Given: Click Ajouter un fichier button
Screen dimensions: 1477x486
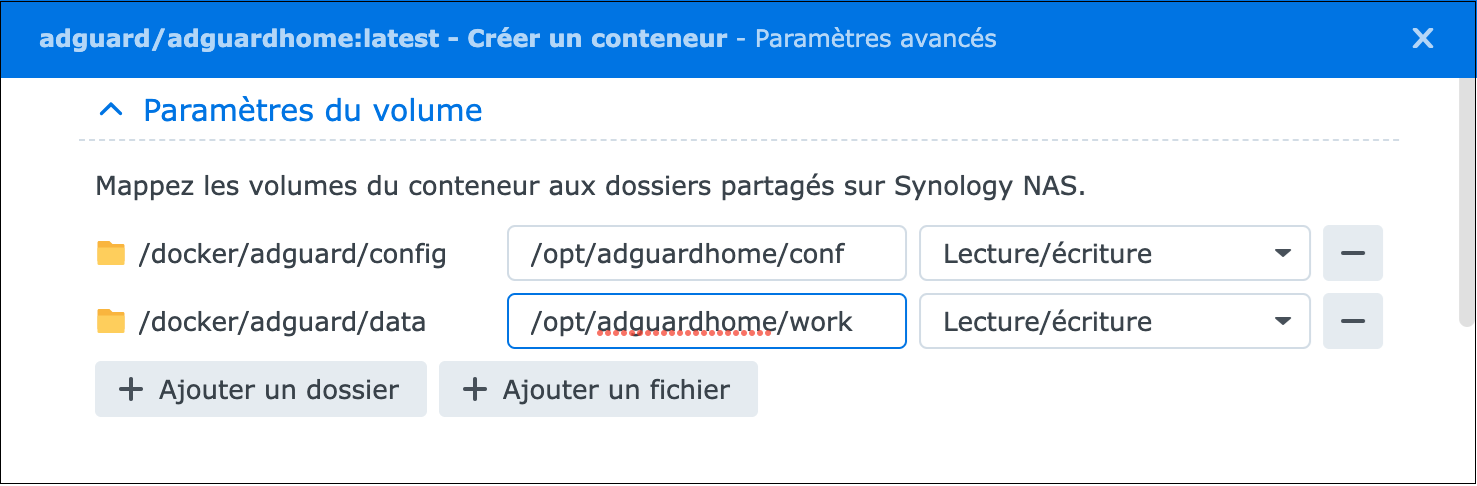Looking at the screenshot, I should pyautogui.click(x=598, y=389).
